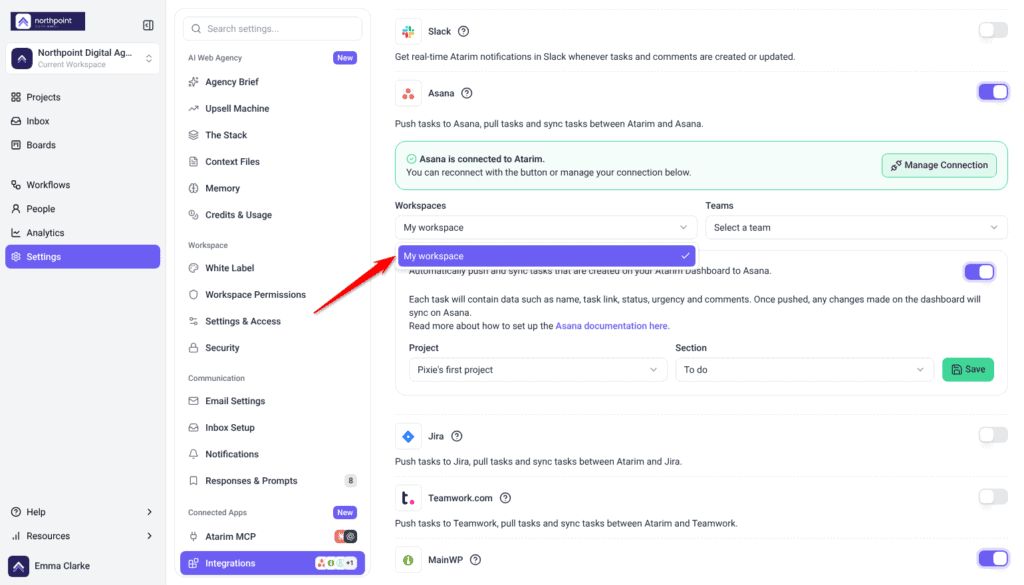Click the White Label palette icon
The height and width of the screenshot is (585, 1024).
click(193, 268)
